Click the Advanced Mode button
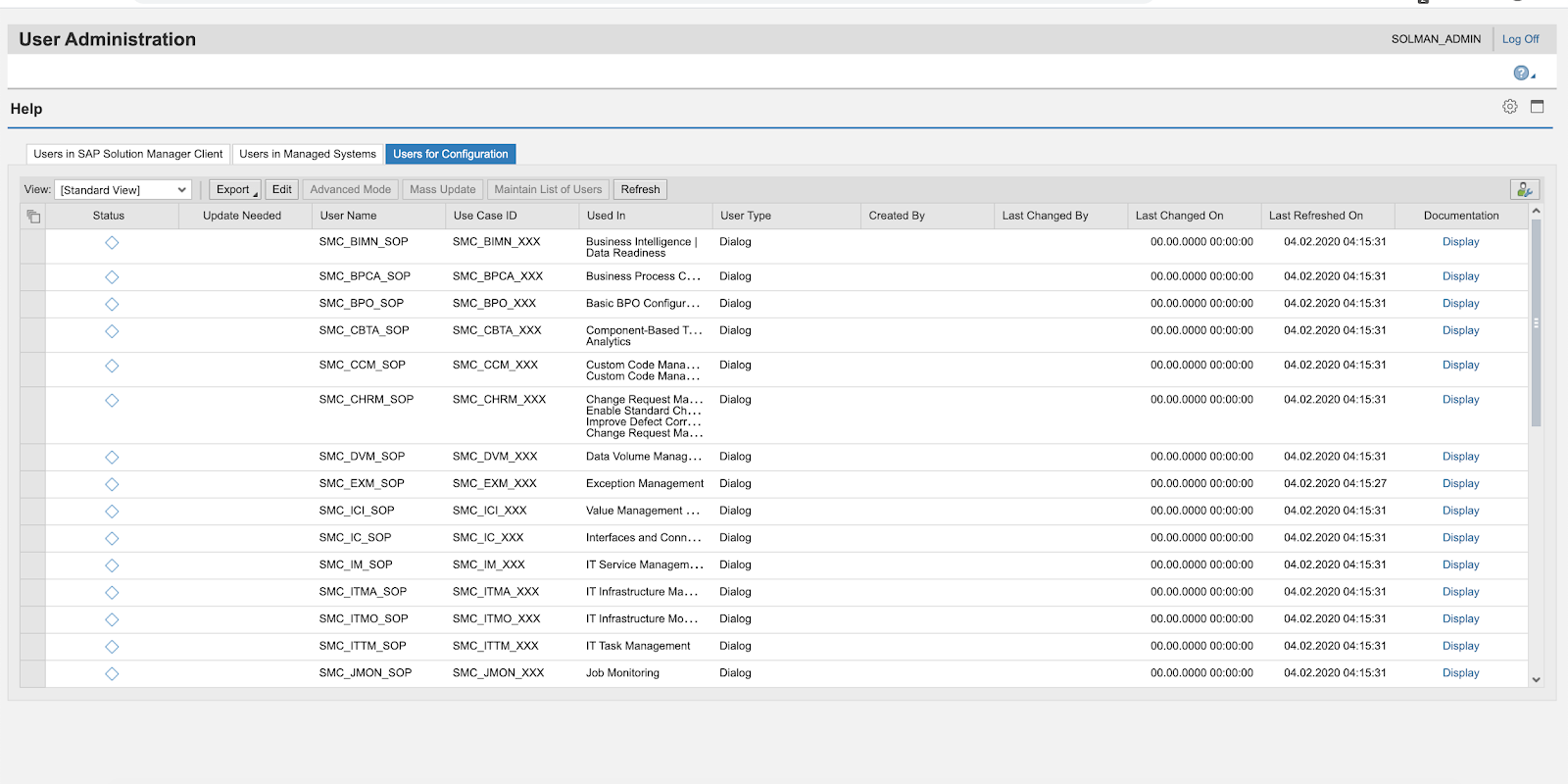The height and width of the screenshot is (784, 1568). pos(351,189)
